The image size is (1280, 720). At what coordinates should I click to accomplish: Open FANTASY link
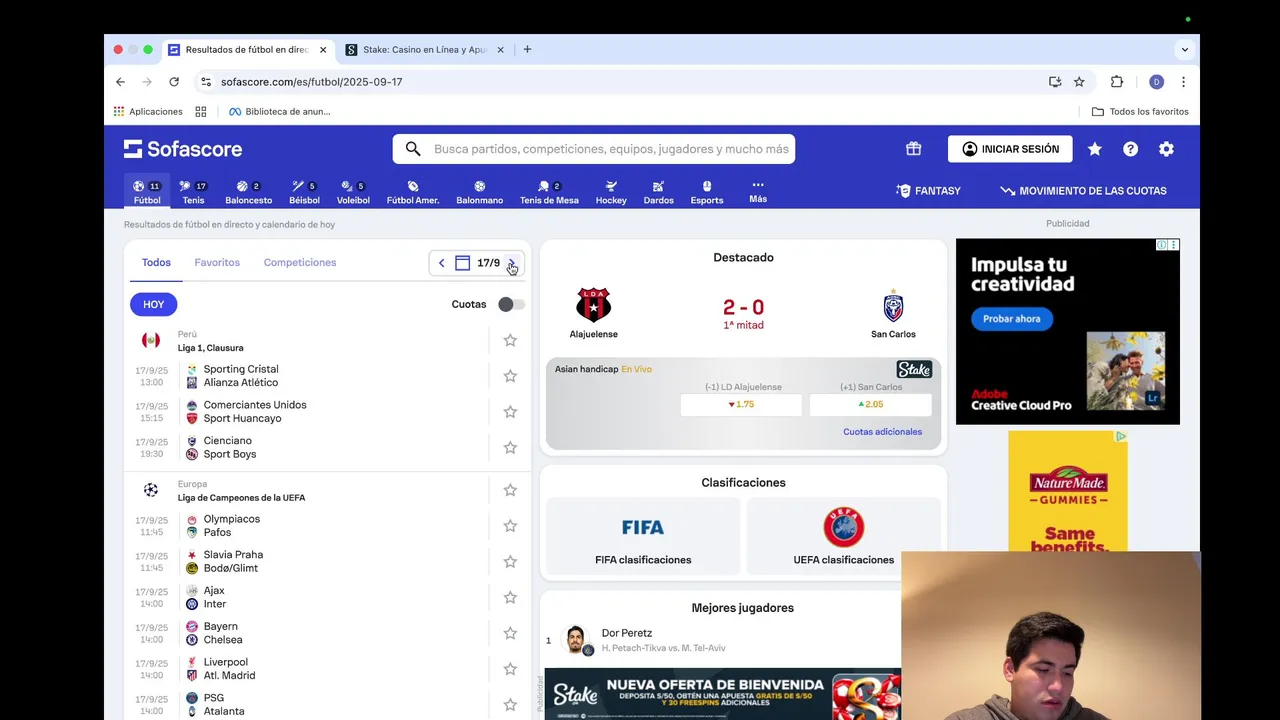(x=928, y=191)
